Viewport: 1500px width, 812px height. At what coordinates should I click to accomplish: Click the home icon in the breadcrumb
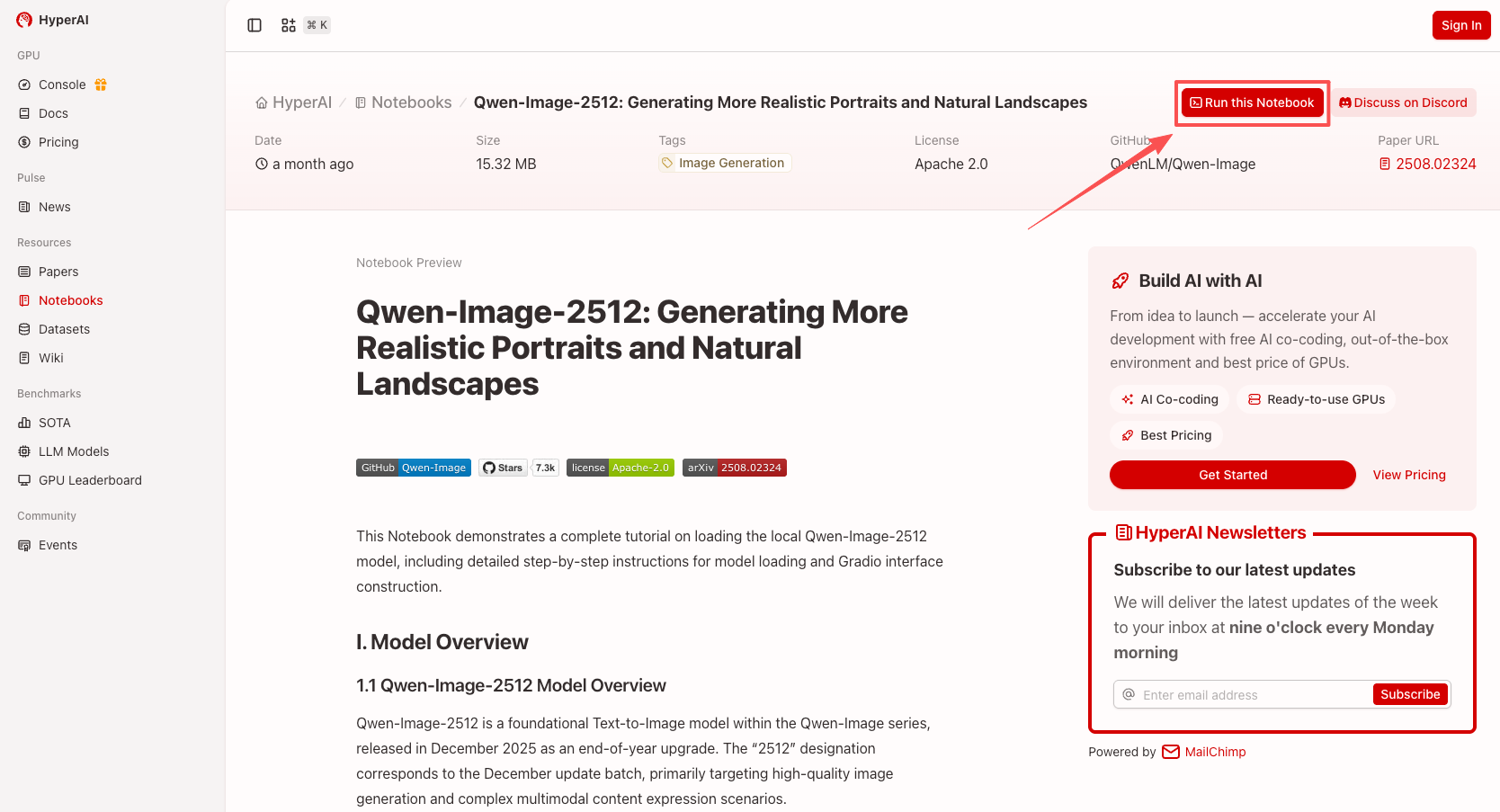coord(262,103)
